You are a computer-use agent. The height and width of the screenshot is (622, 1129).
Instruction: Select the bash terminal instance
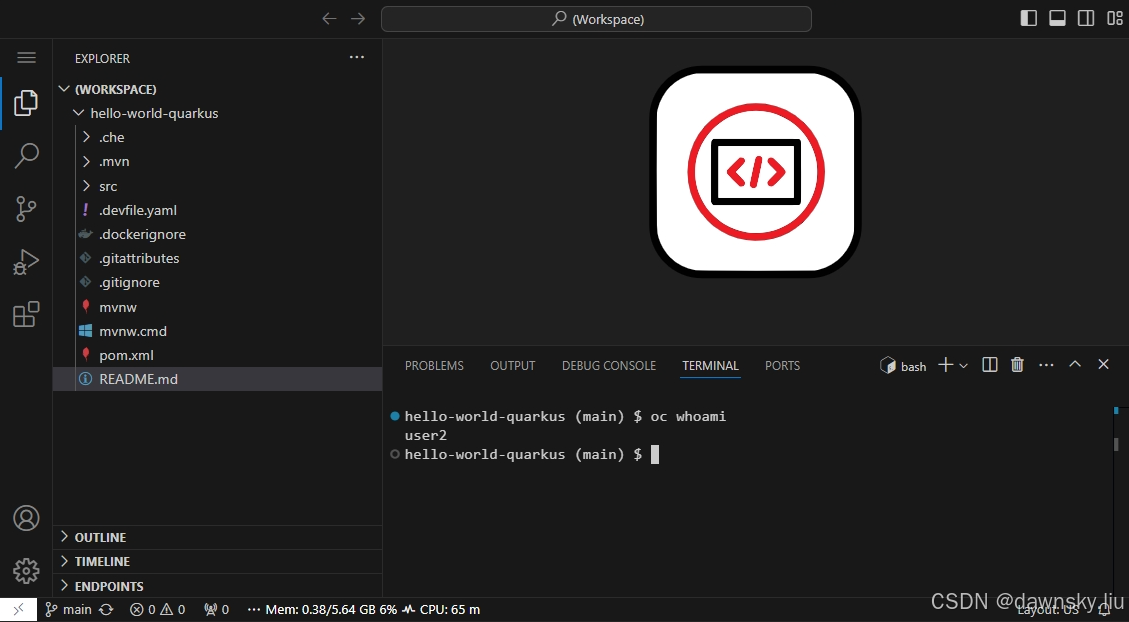[903, 366]
